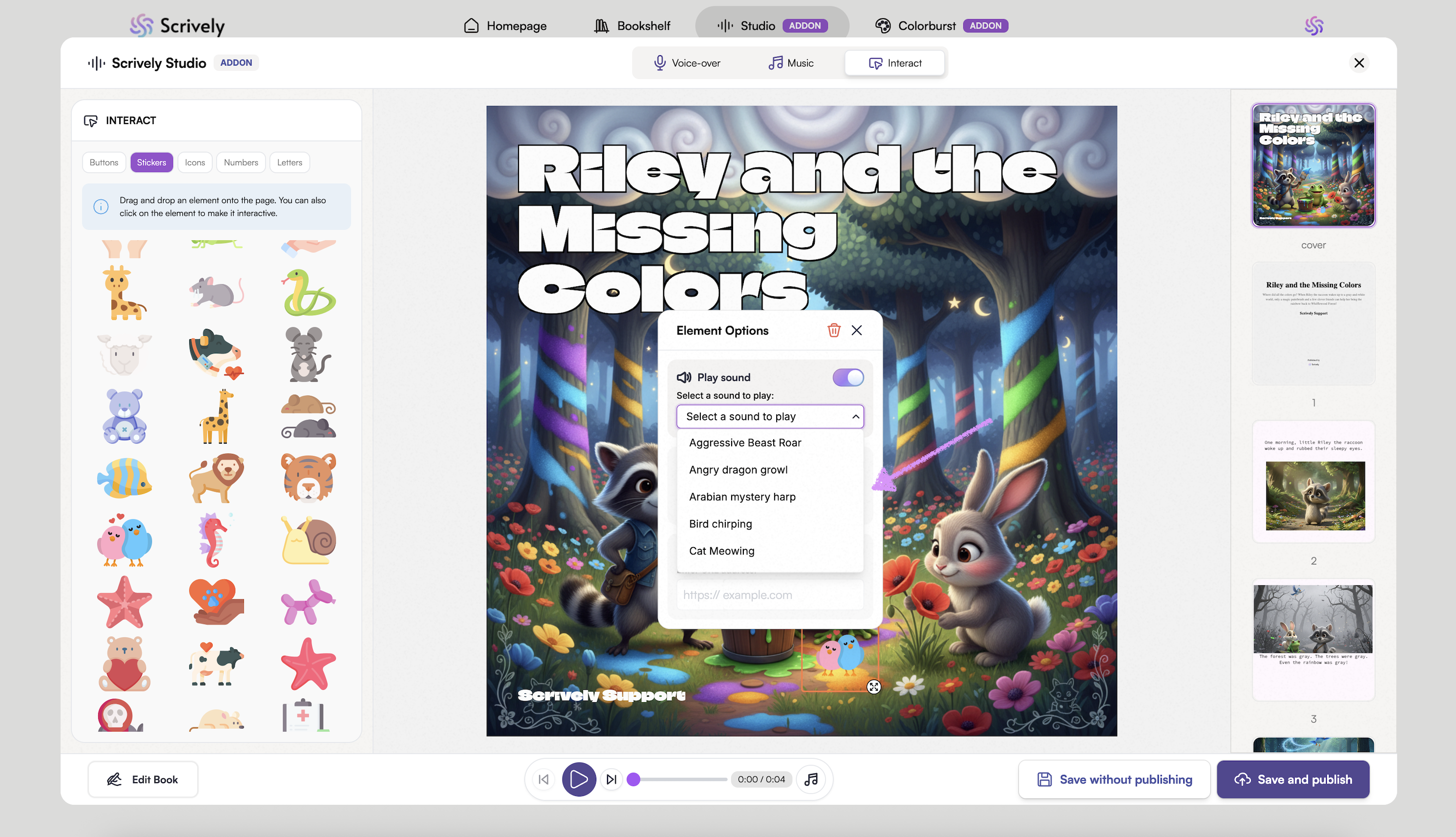Click the trash icon in Element Options
Image resolution: width=1456 pixels, height=837 pixels.
coord(834,330)
